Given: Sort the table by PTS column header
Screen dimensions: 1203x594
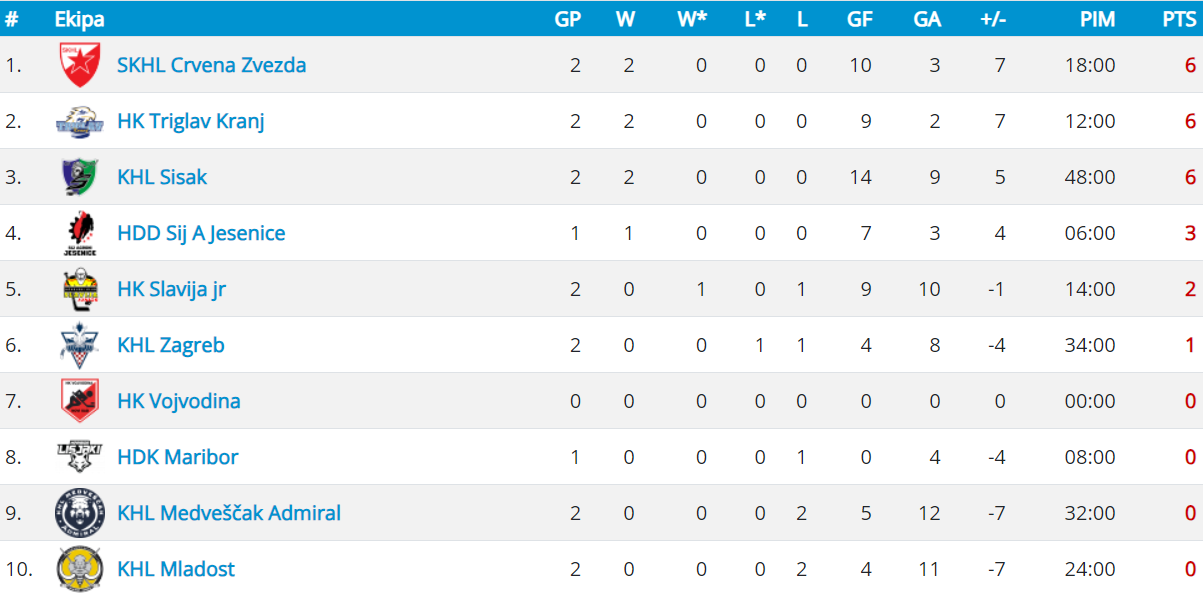Looking at the screenshot, I should tap(1178, 19).
